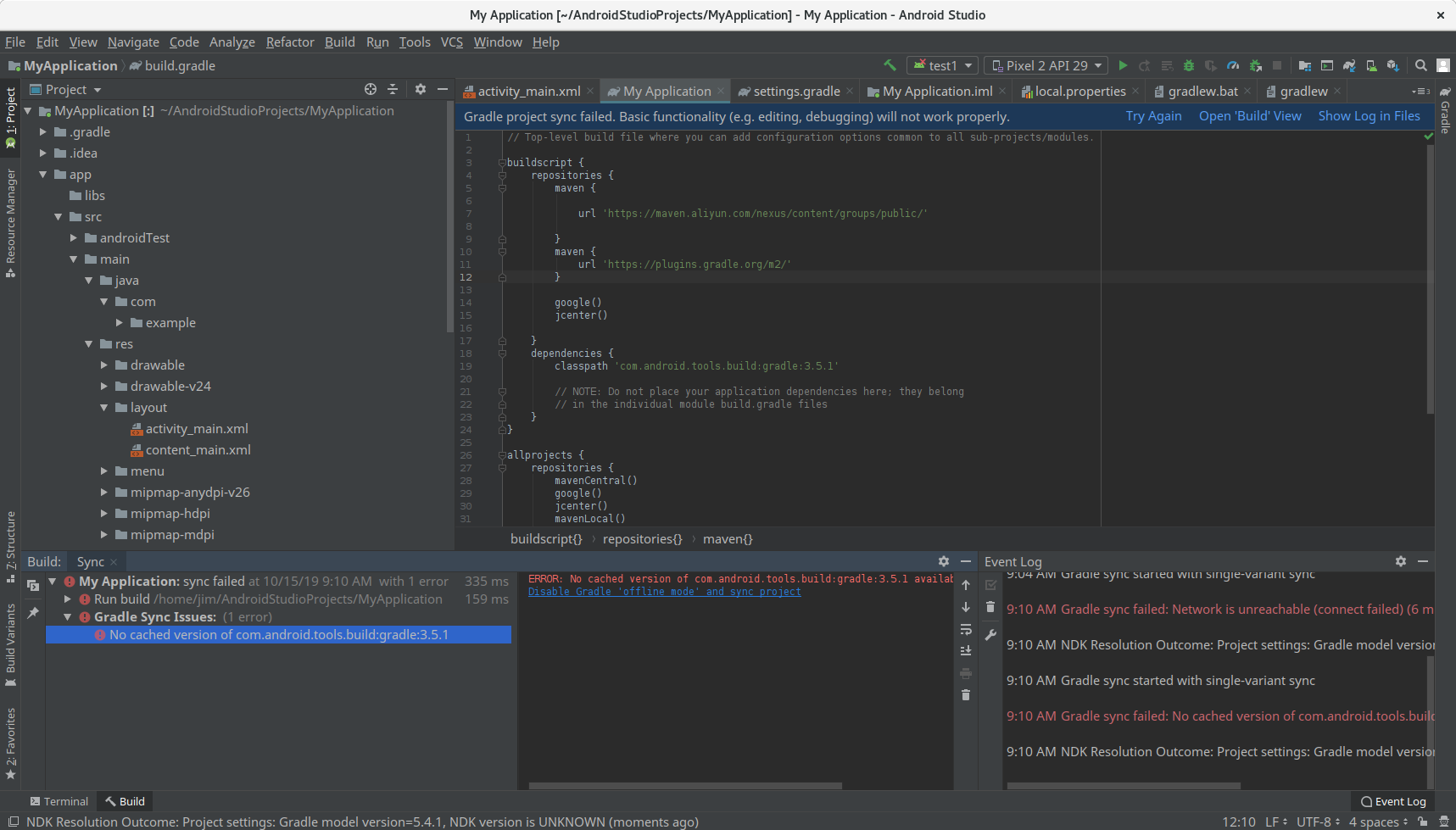The image size is (1456, 830).
Task: Toggle soft-wrap in the Build output panel
Action: tap(967, 630)
